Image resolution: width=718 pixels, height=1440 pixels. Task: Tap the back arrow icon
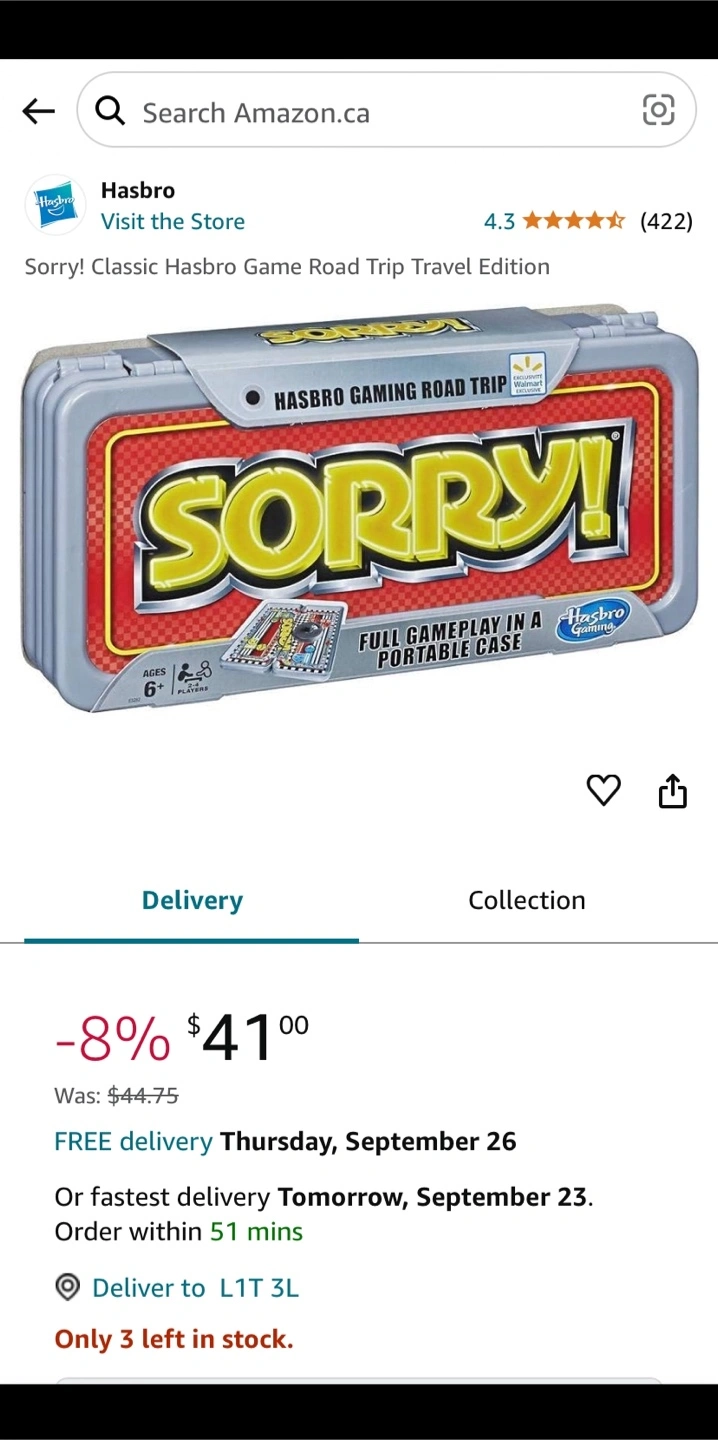(x=38, y=111)
